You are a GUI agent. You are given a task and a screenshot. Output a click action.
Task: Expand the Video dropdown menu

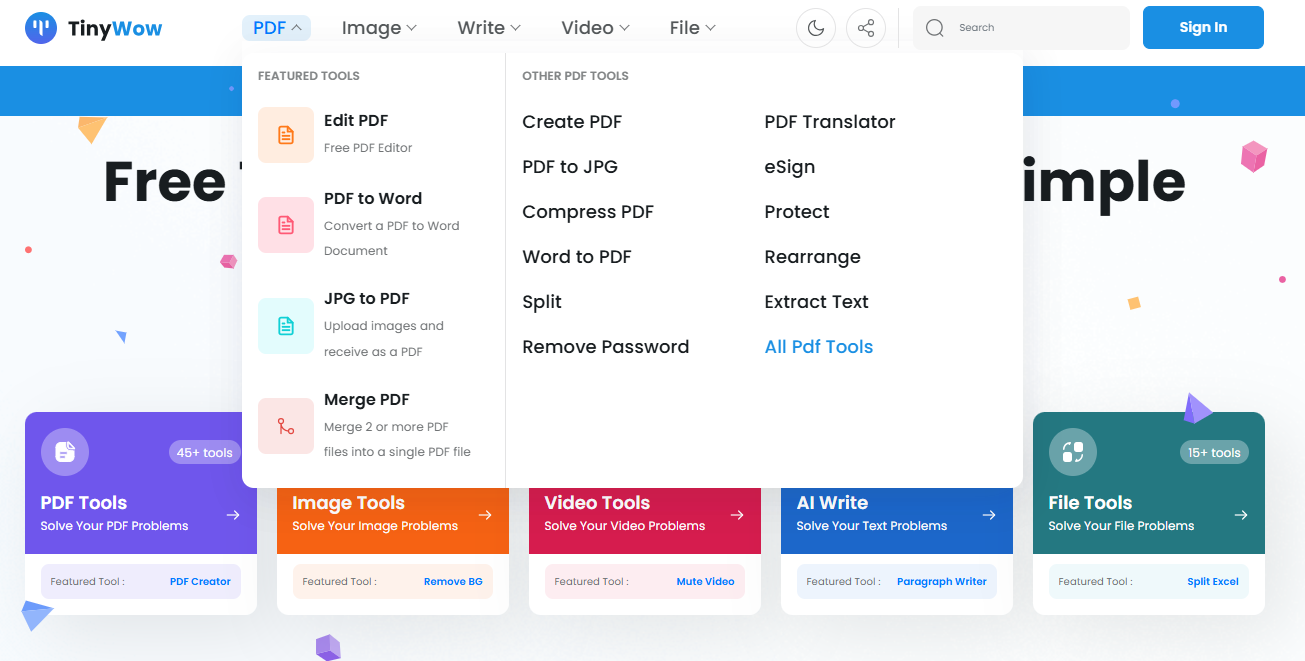click(x=596, y=28)
